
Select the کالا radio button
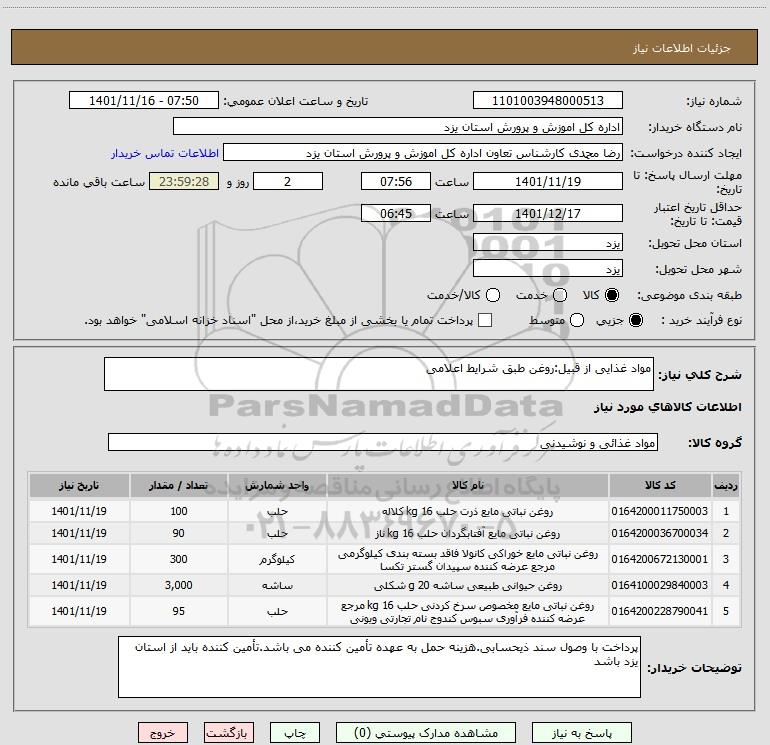(612, 295)
